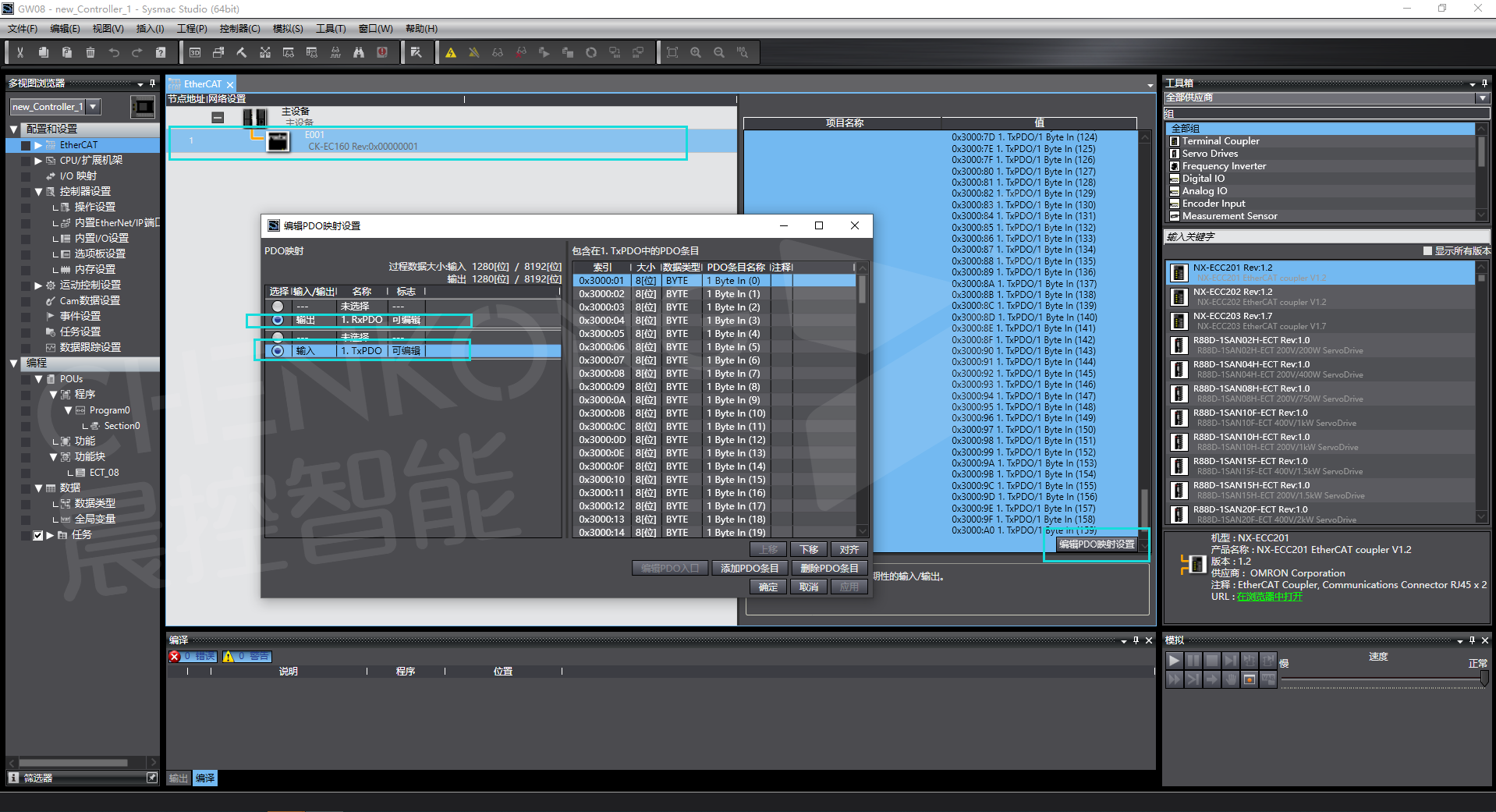
Task: Click the cut scissors toolbar icon
Action: point(20,53)
